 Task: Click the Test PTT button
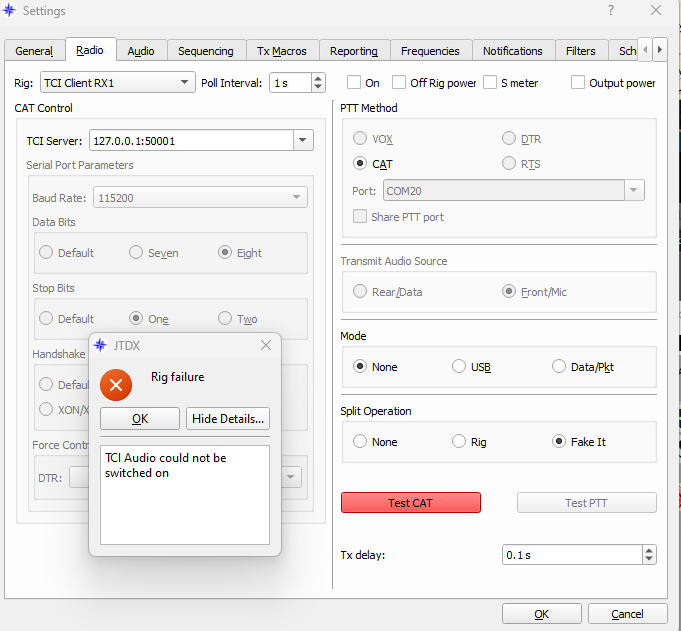pos(586,502)
